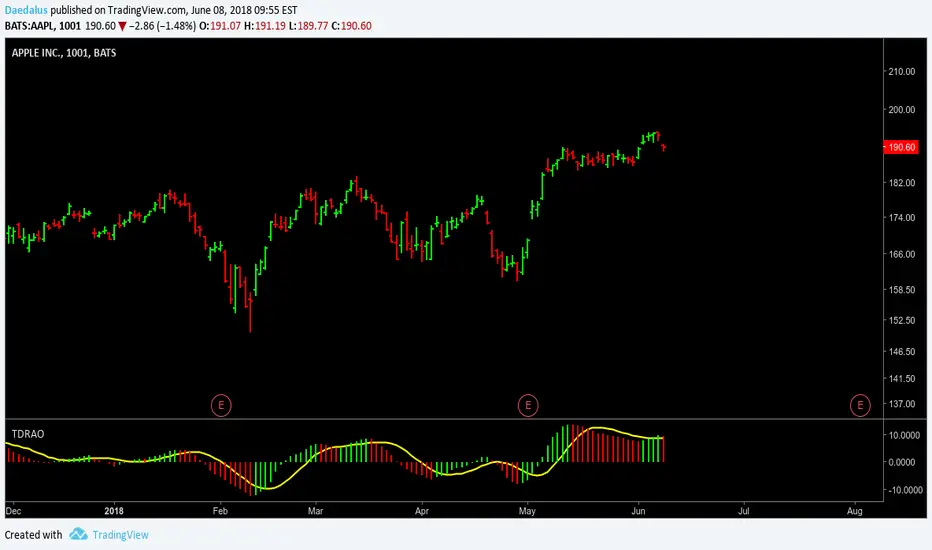Click the 2018 label on time axis
The image size is (932, 550).
114,511
